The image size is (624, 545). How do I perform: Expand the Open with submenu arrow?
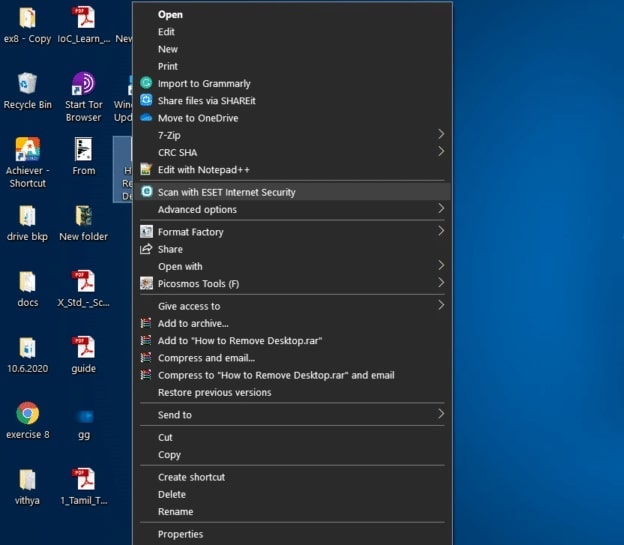pyautogui.click(x=441, y=265)
